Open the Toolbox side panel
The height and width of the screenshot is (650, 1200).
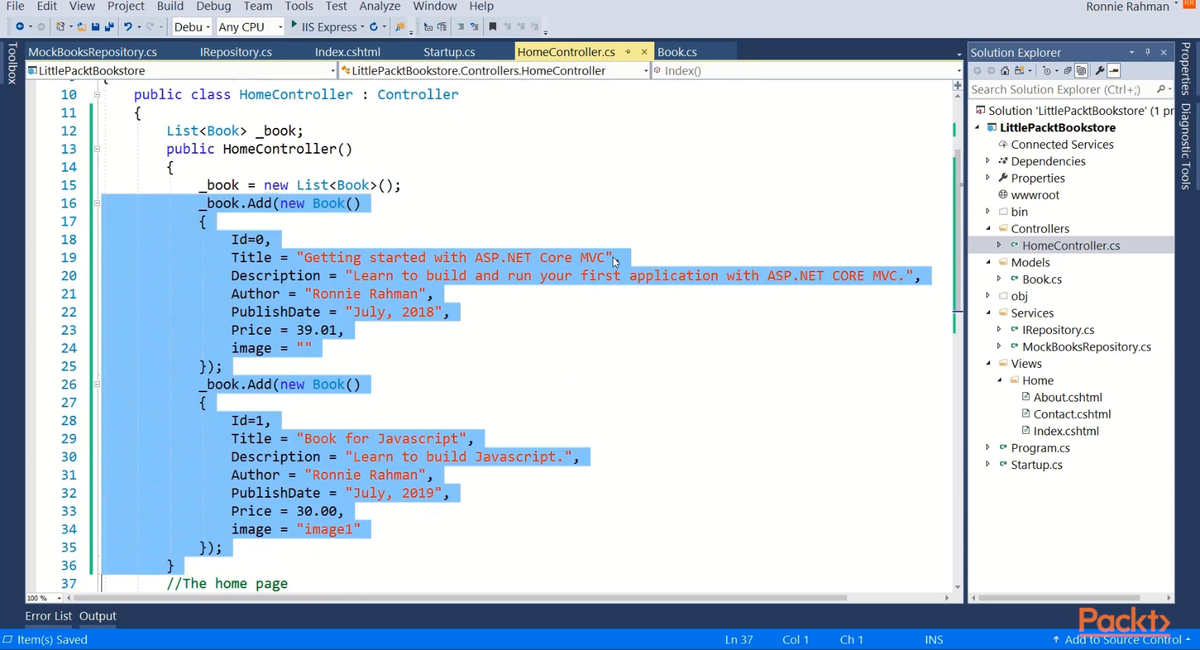(x=11, y=62)
